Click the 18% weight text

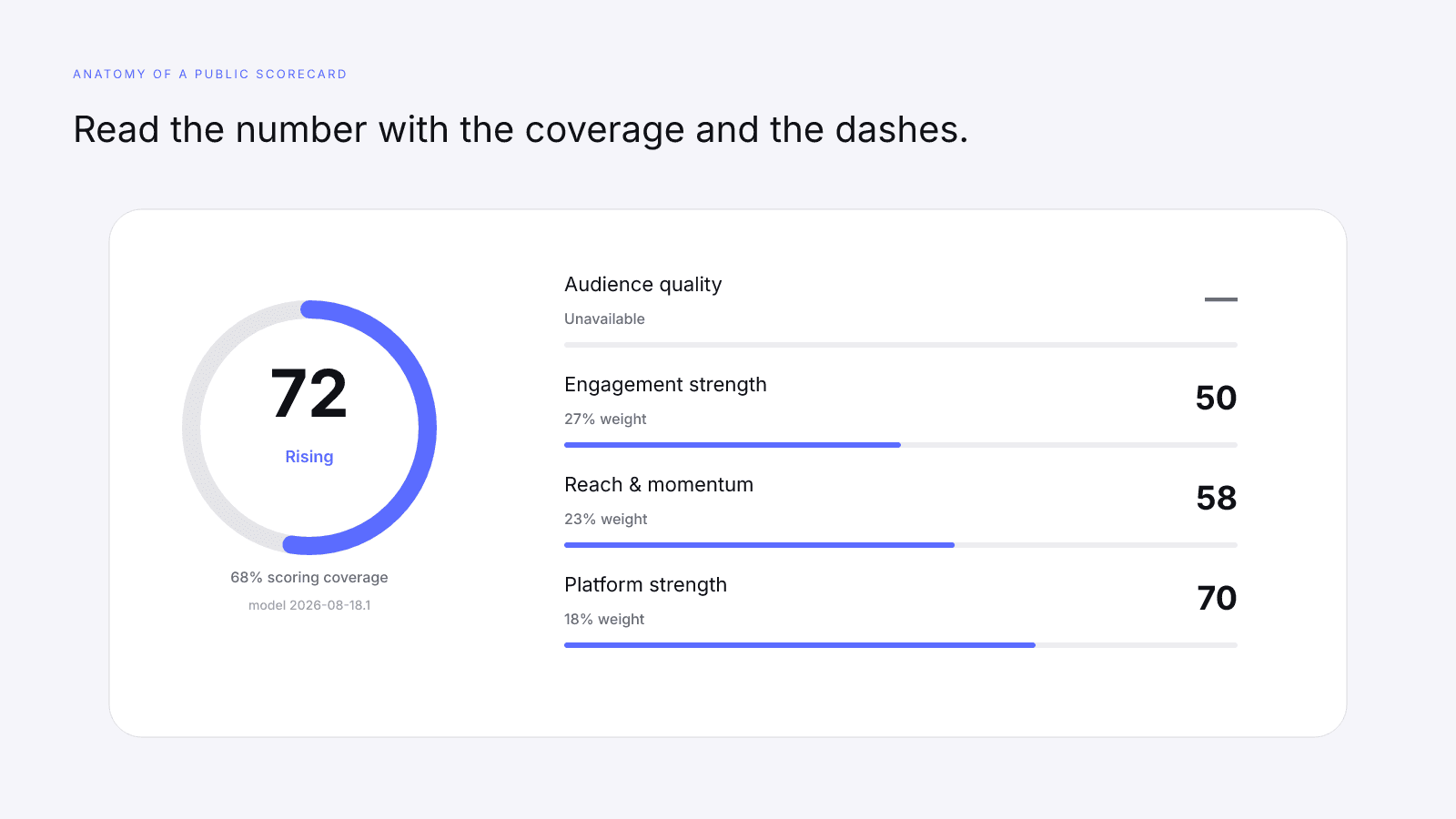pyautogui.click(x=604, y=620)
